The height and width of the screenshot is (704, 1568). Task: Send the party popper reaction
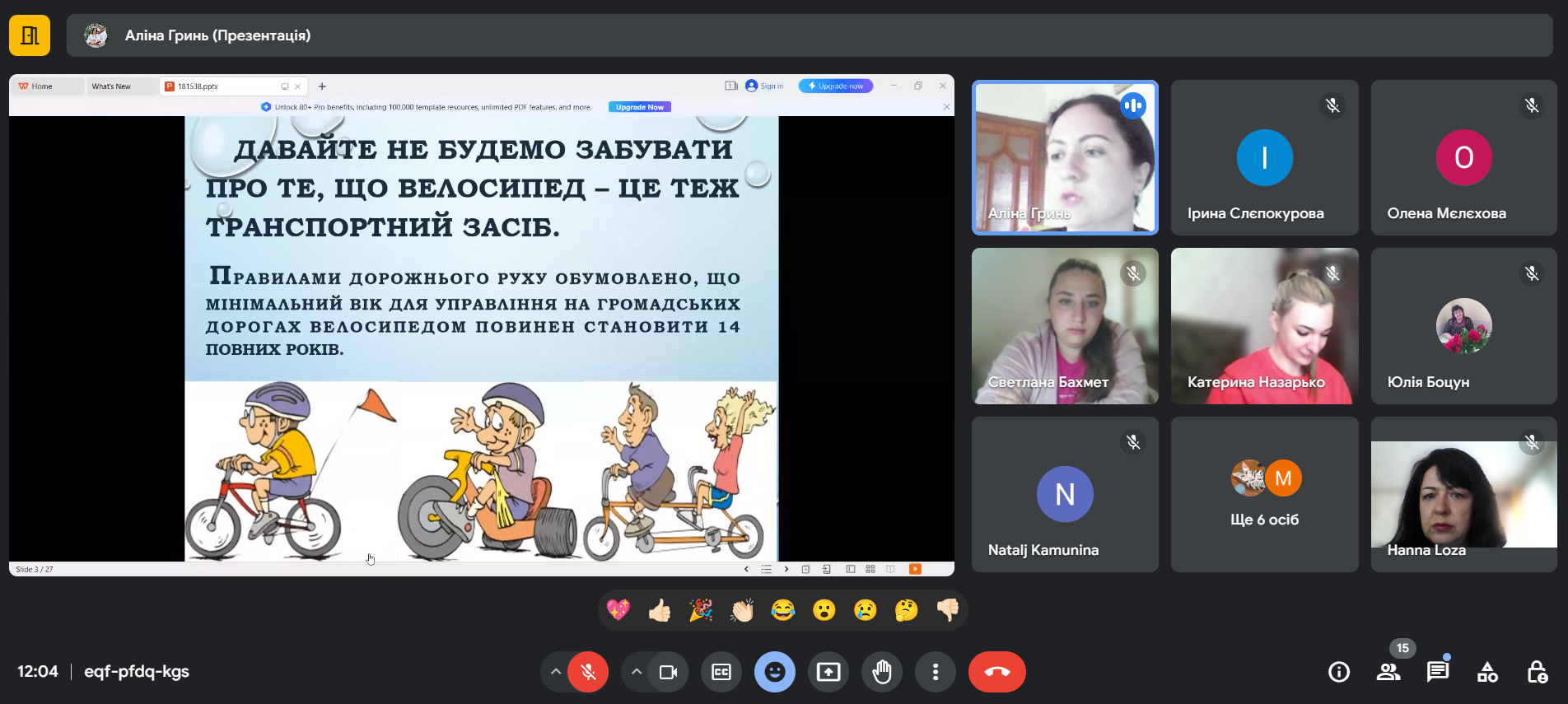pyautogui.click(x=701, y=610)
